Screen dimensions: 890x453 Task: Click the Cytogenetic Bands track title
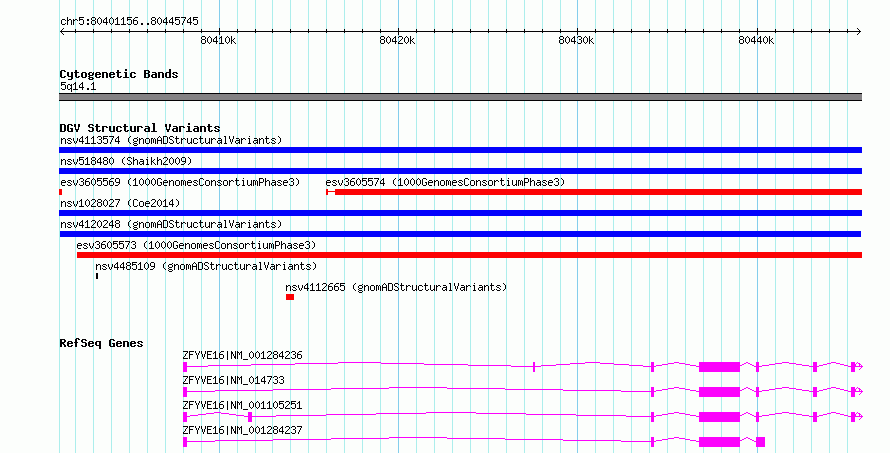pos(119,74)
